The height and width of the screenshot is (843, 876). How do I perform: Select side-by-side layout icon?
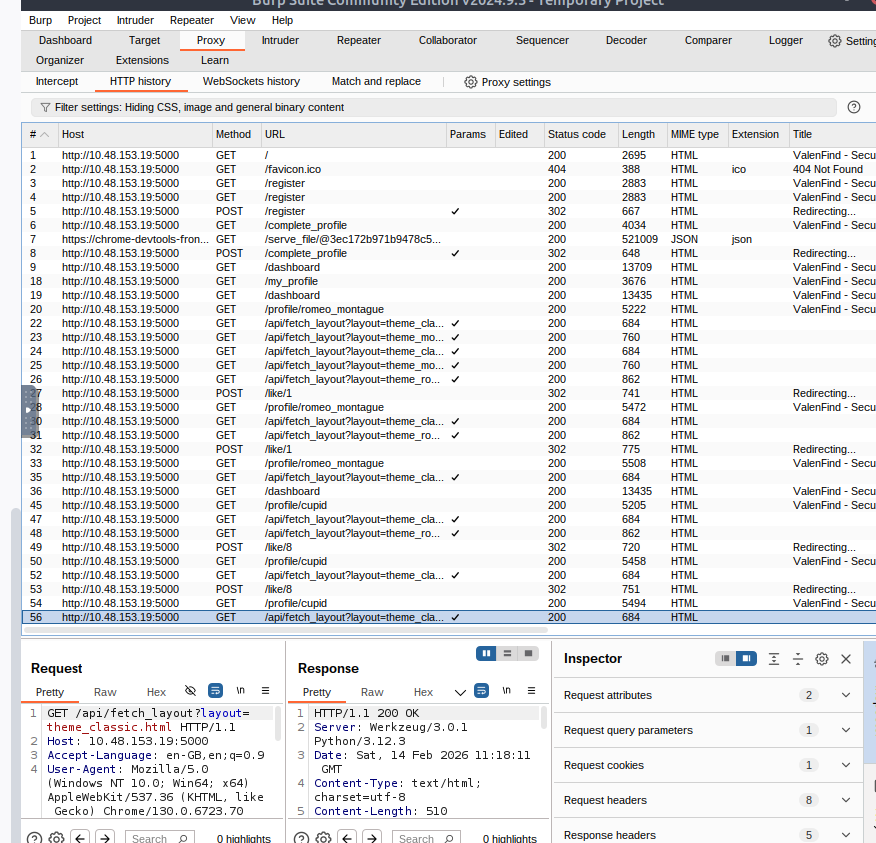(487, 653)
